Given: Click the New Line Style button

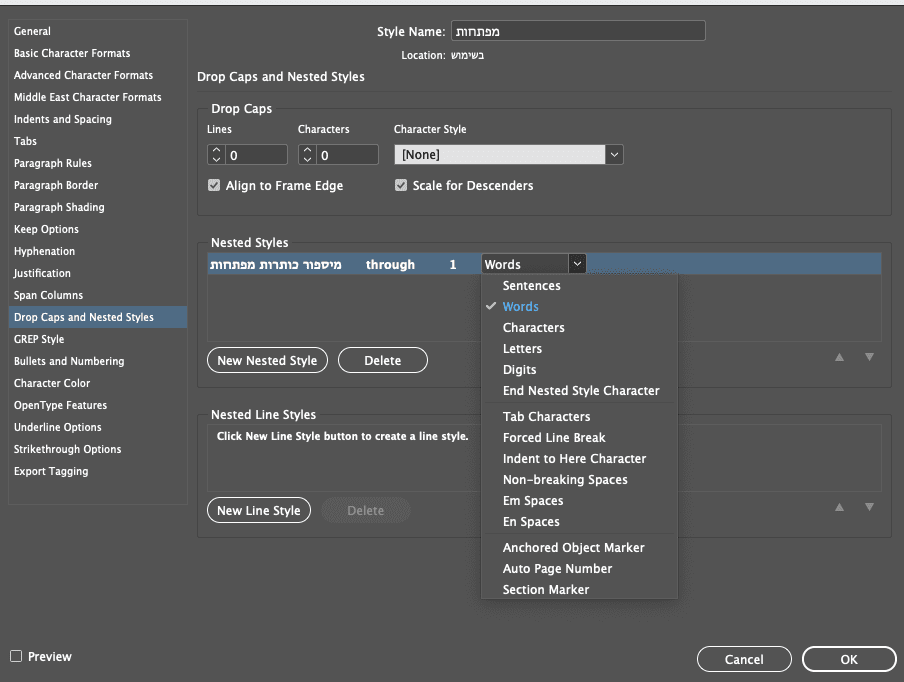Looking at the screenshot, I should (259, 510).
